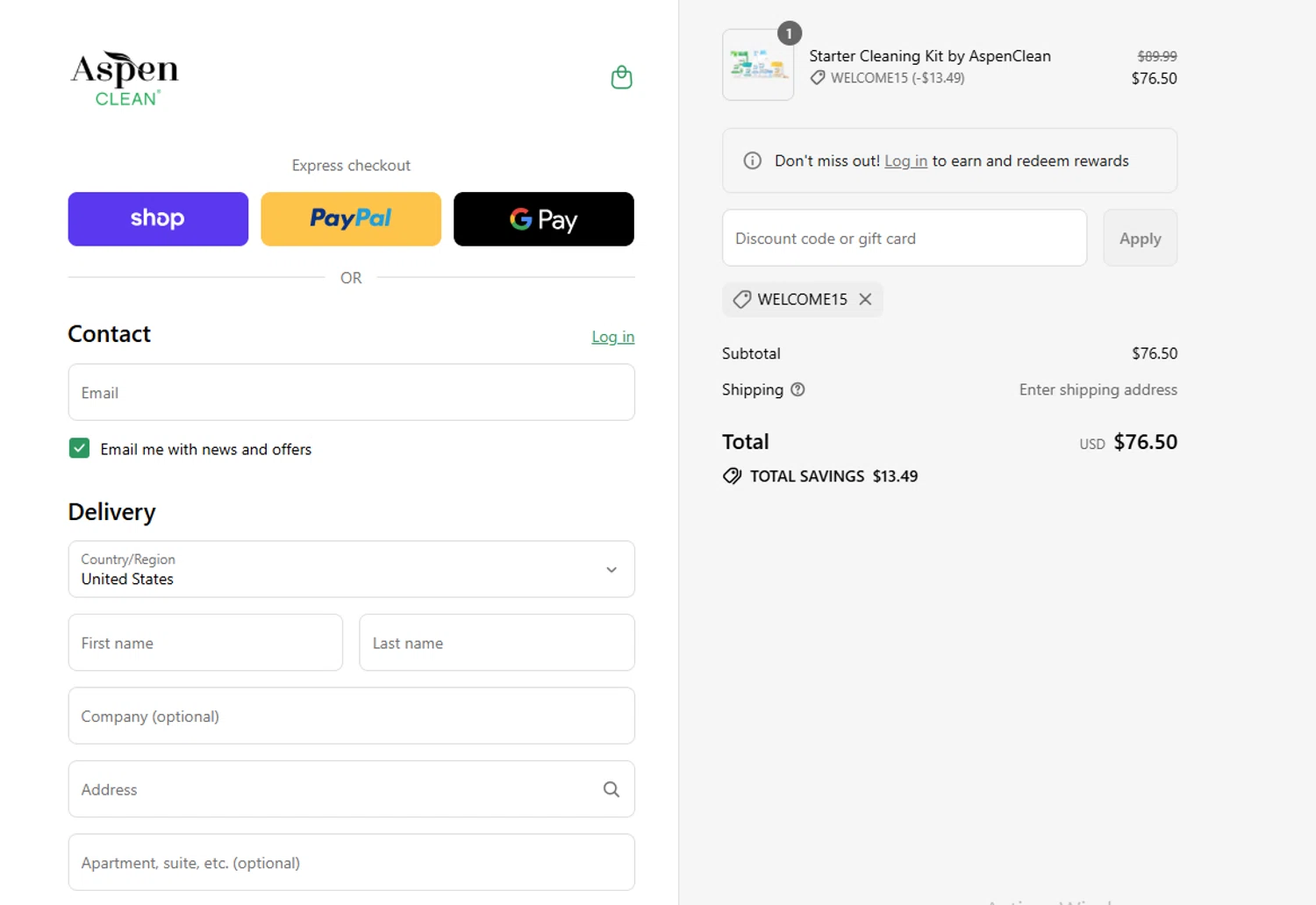Click the Starter Cleaning Kit by AspenClean title

click(x=930, y=56)
